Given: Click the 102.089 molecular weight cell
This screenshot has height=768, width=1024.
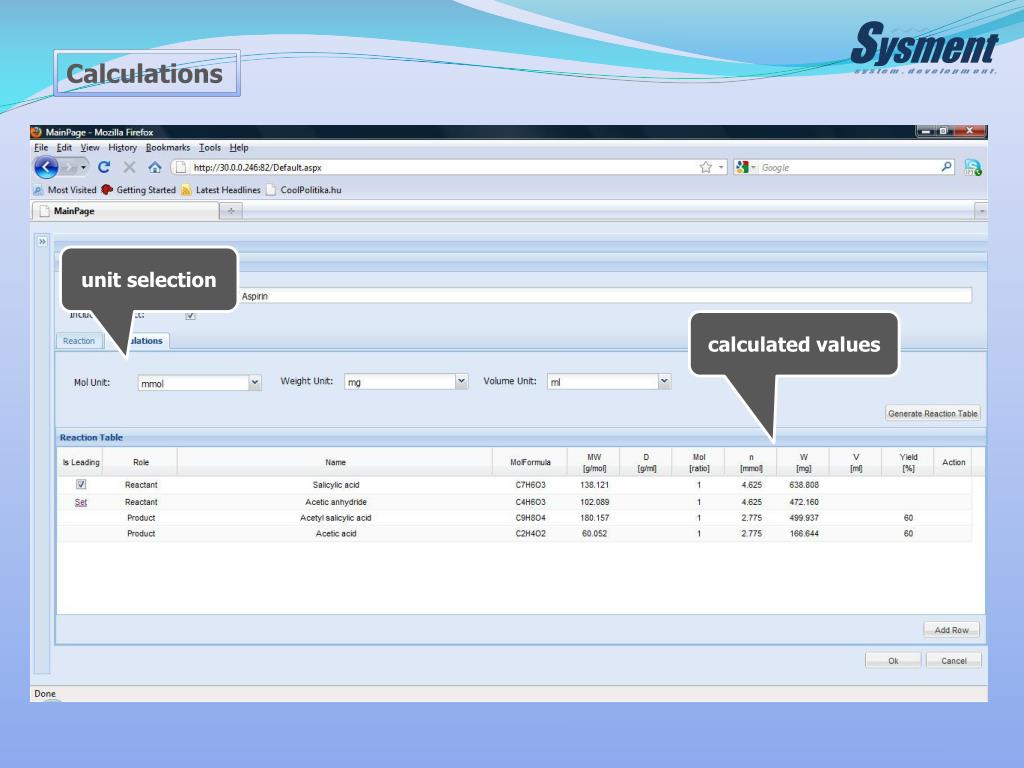Looking at the screenshot, I should 594,502.
